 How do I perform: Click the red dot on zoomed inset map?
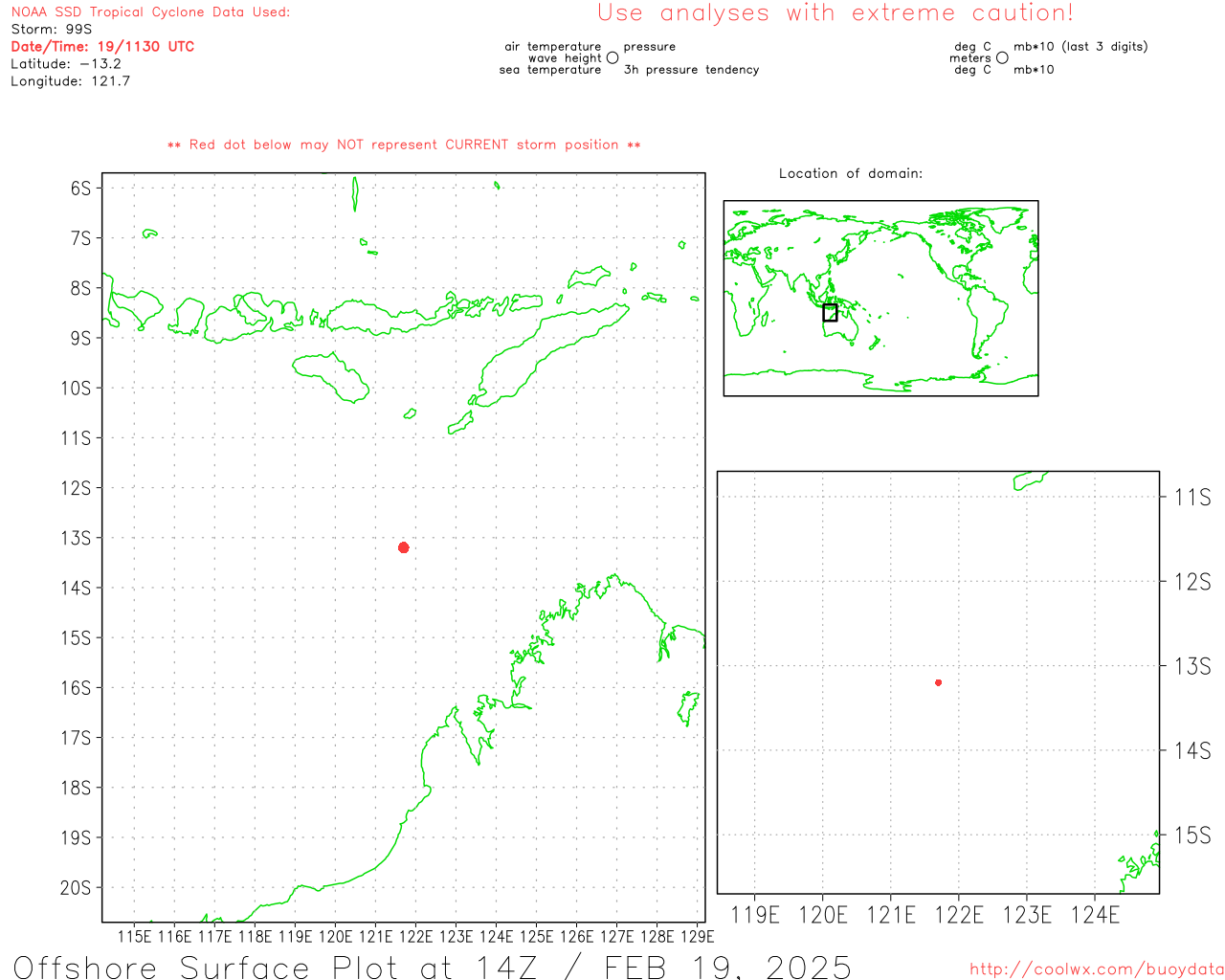click(939, 682)
